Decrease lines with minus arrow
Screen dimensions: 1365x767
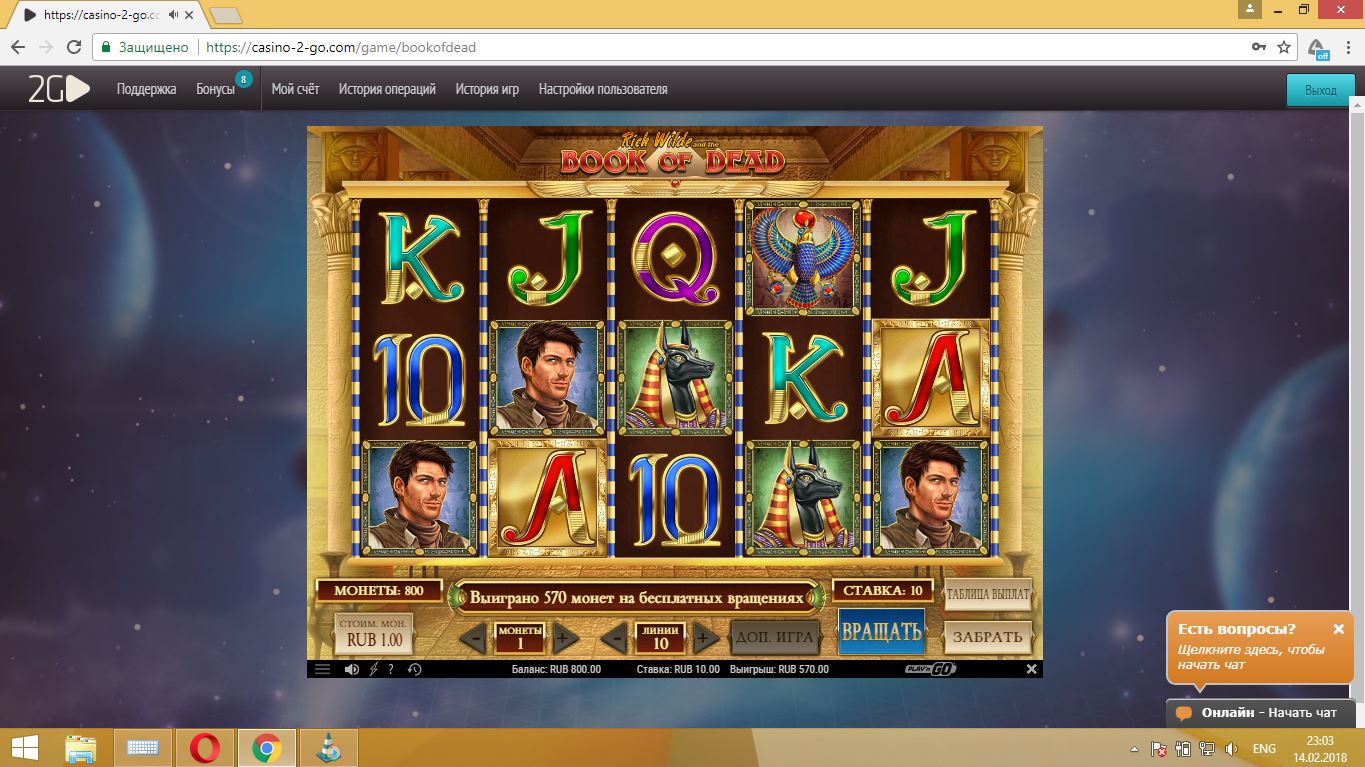613,637
